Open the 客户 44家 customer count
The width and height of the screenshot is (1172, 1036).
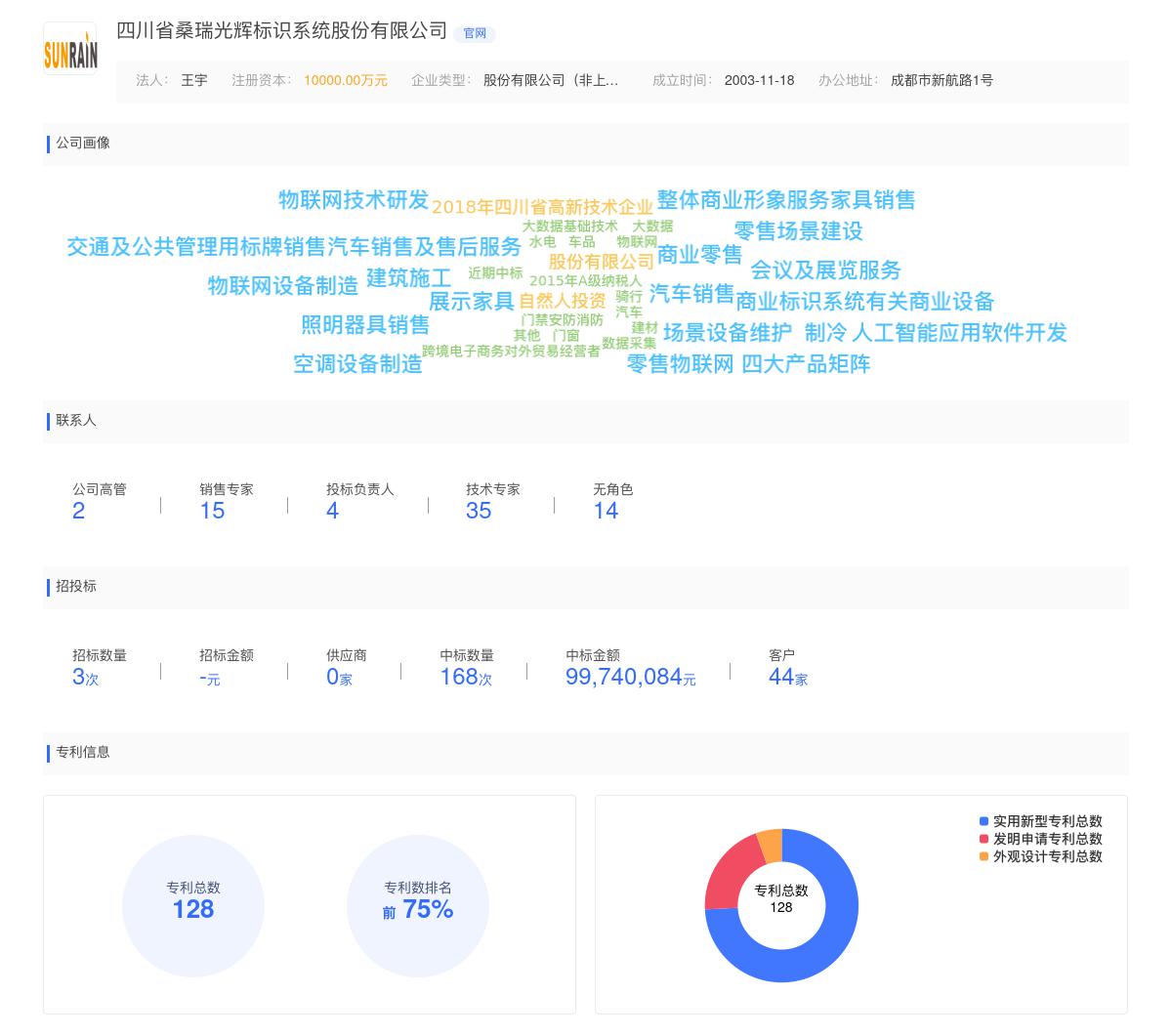pos(787,677)
